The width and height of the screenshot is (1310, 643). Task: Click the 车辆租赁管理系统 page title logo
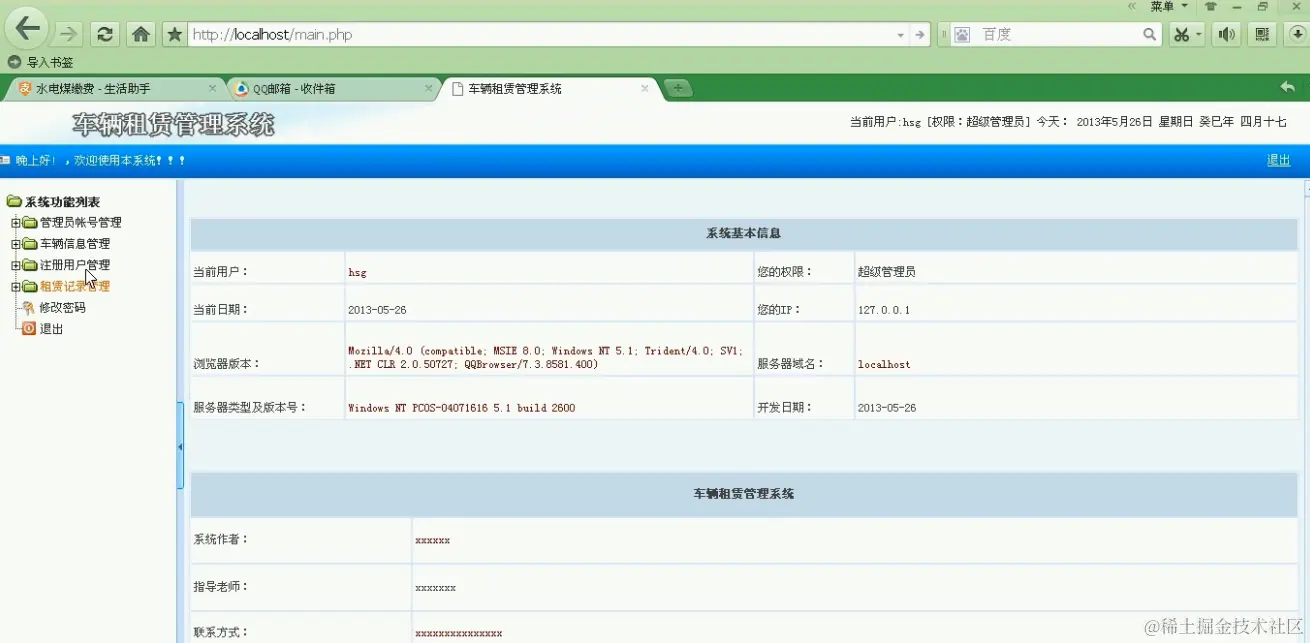pyautogui.click(x=173, y=125)
